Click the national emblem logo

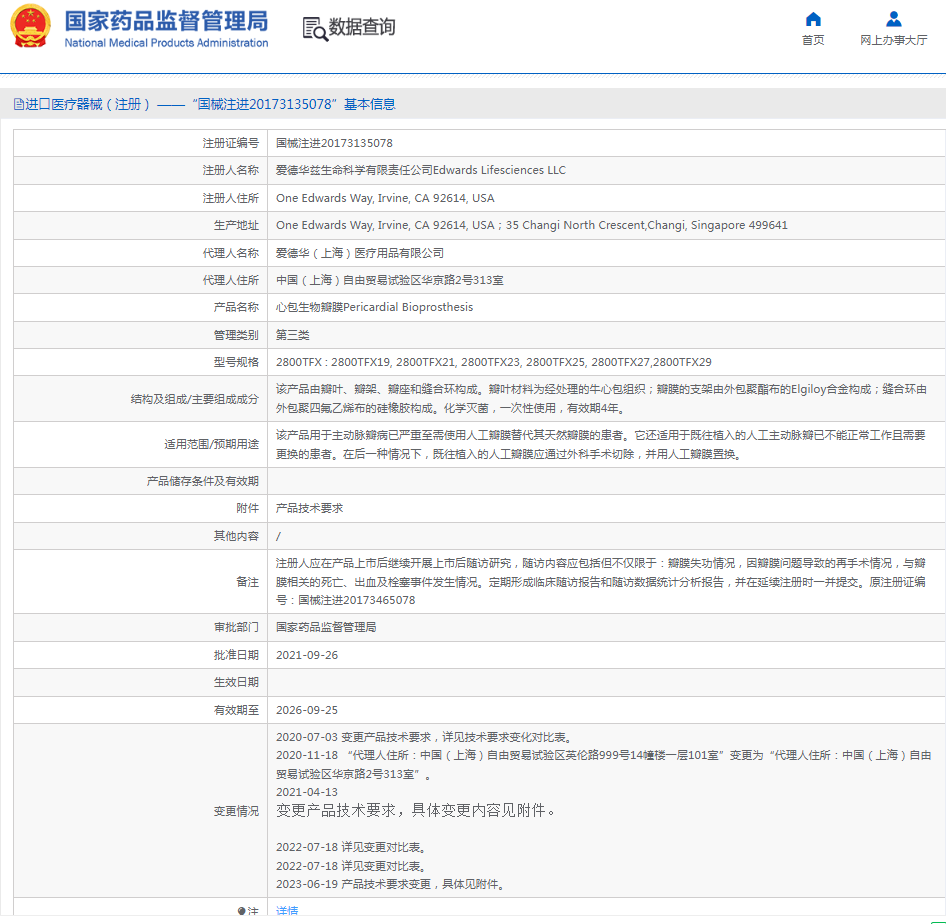[x=30, y=27]
